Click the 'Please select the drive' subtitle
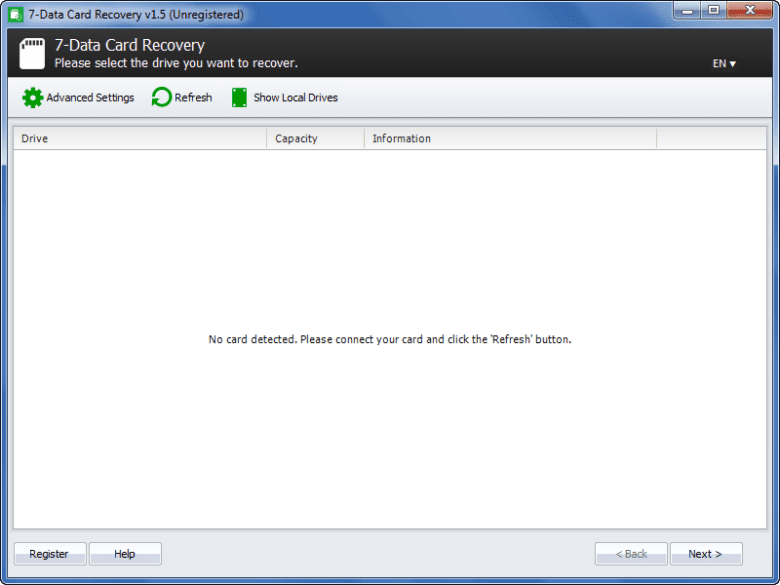 [176, 63]
